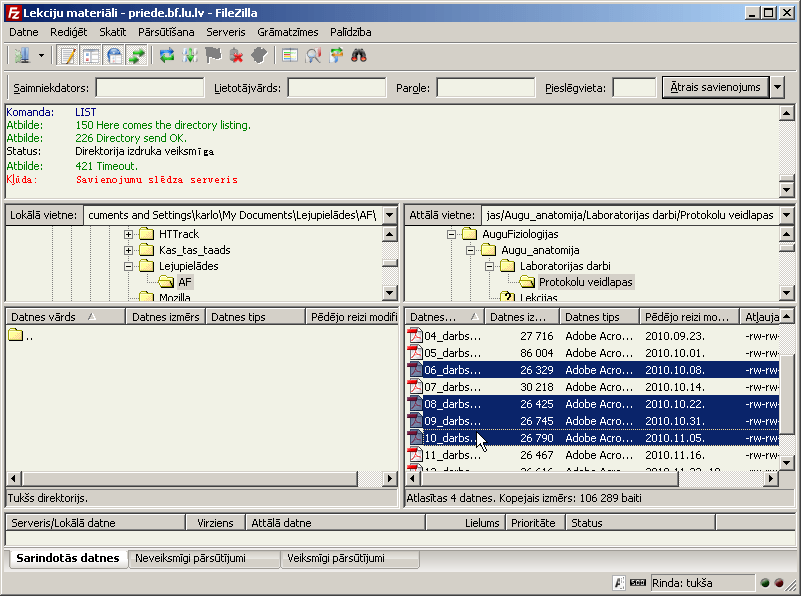This screenshot has width=801, height=596.
Task: Open the Skatīt menu
Action: [x=112, y=32]
